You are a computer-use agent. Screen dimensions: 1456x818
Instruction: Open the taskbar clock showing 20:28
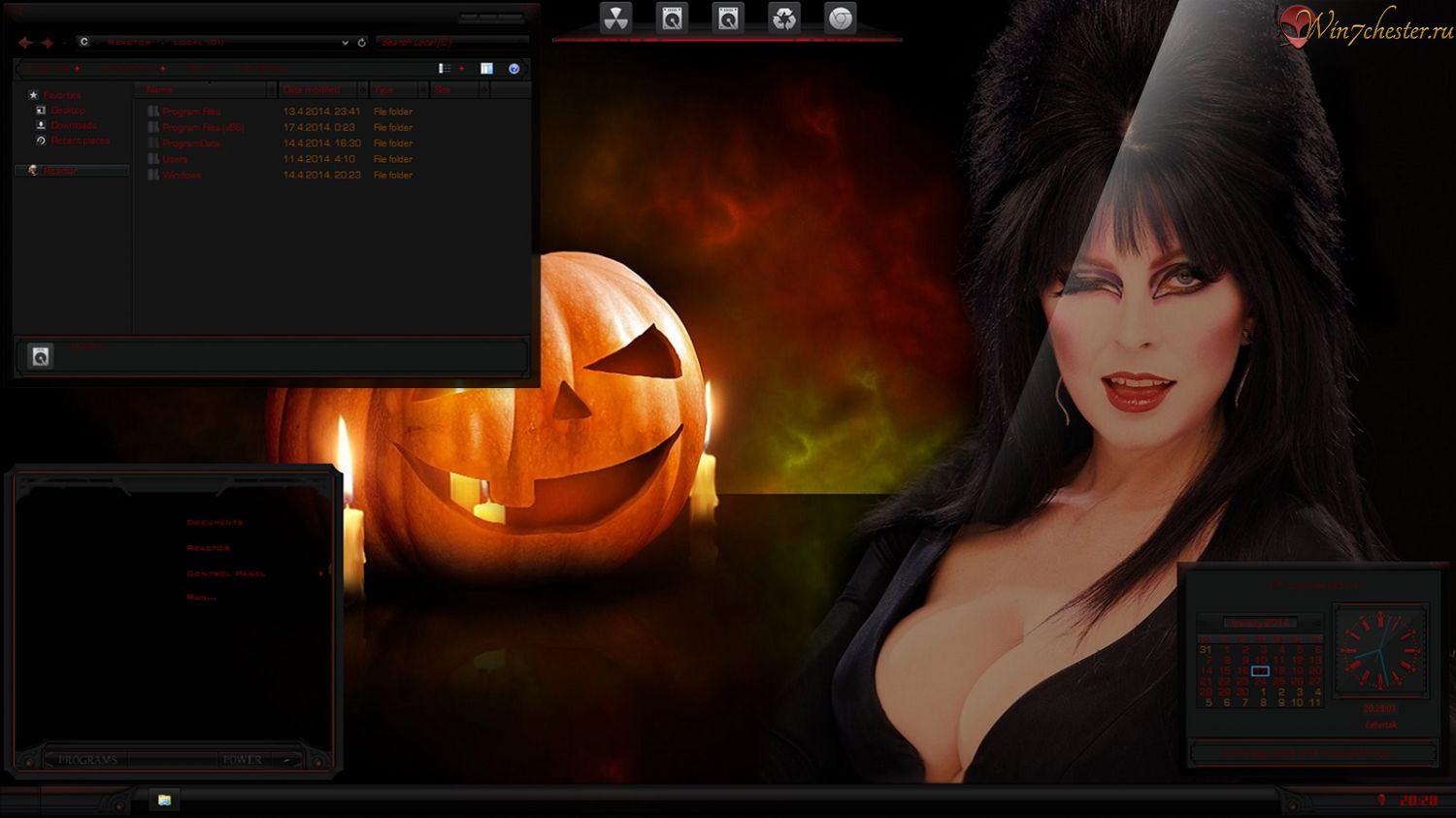click(x=1418, y=801)
